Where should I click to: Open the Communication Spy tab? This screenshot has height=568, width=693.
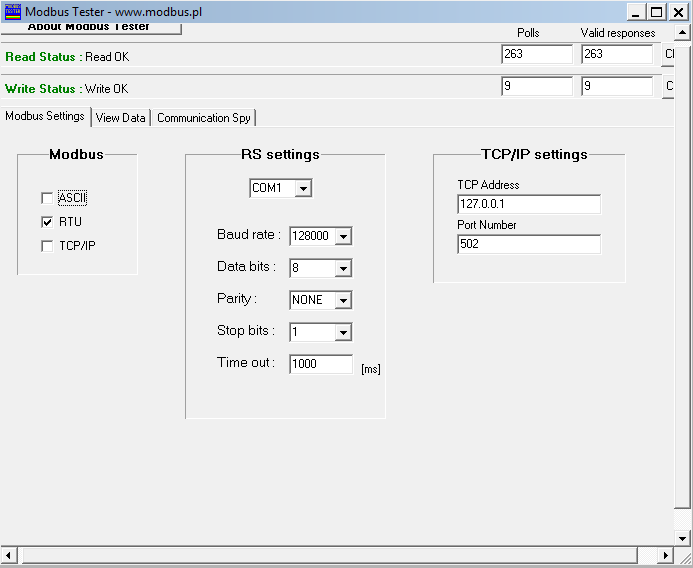[x=204, y=118]
